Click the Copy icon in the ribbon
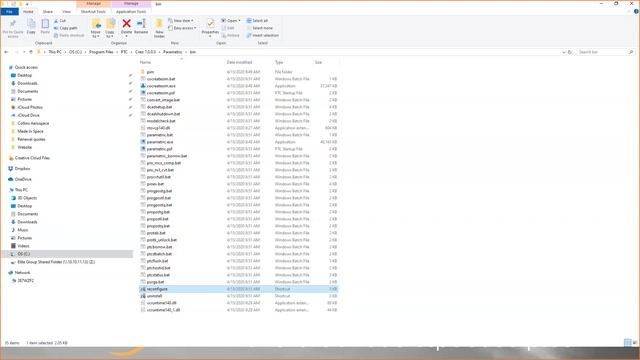The image size is (640, 360). [x=31, y=27]
